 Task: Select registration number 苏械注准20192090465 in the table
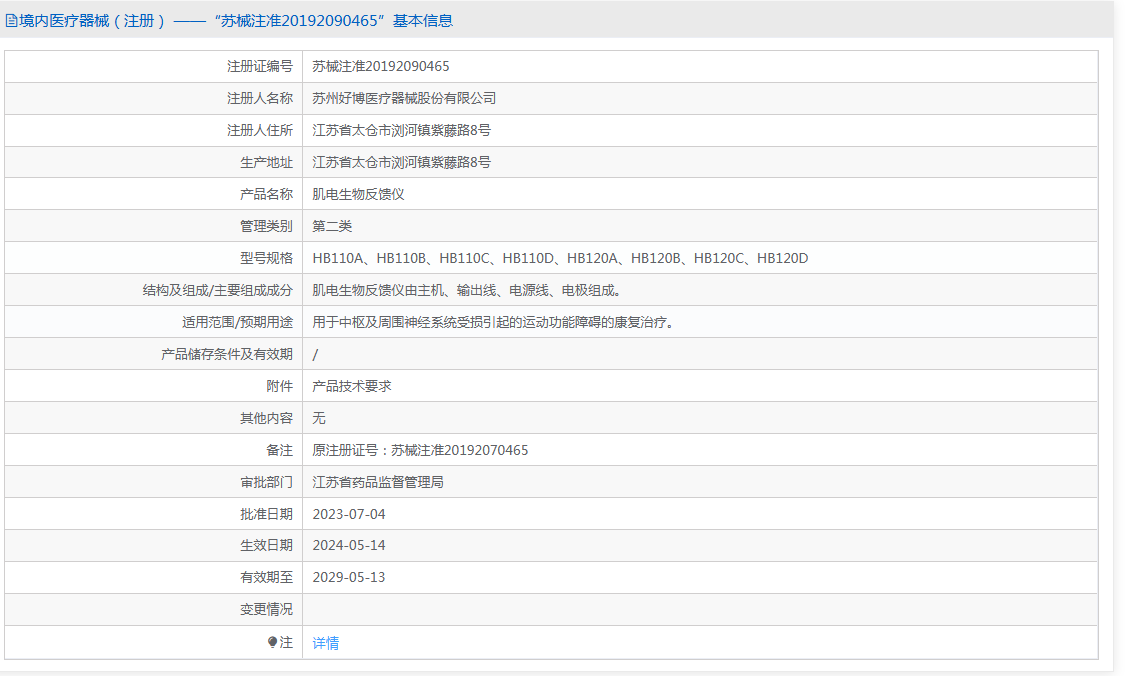381,66
